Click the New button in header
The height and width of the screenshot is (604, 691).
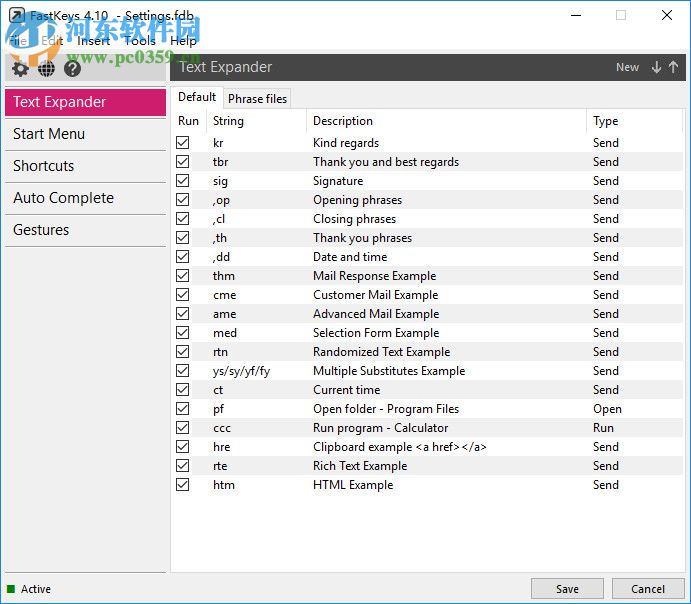(627, 67)
